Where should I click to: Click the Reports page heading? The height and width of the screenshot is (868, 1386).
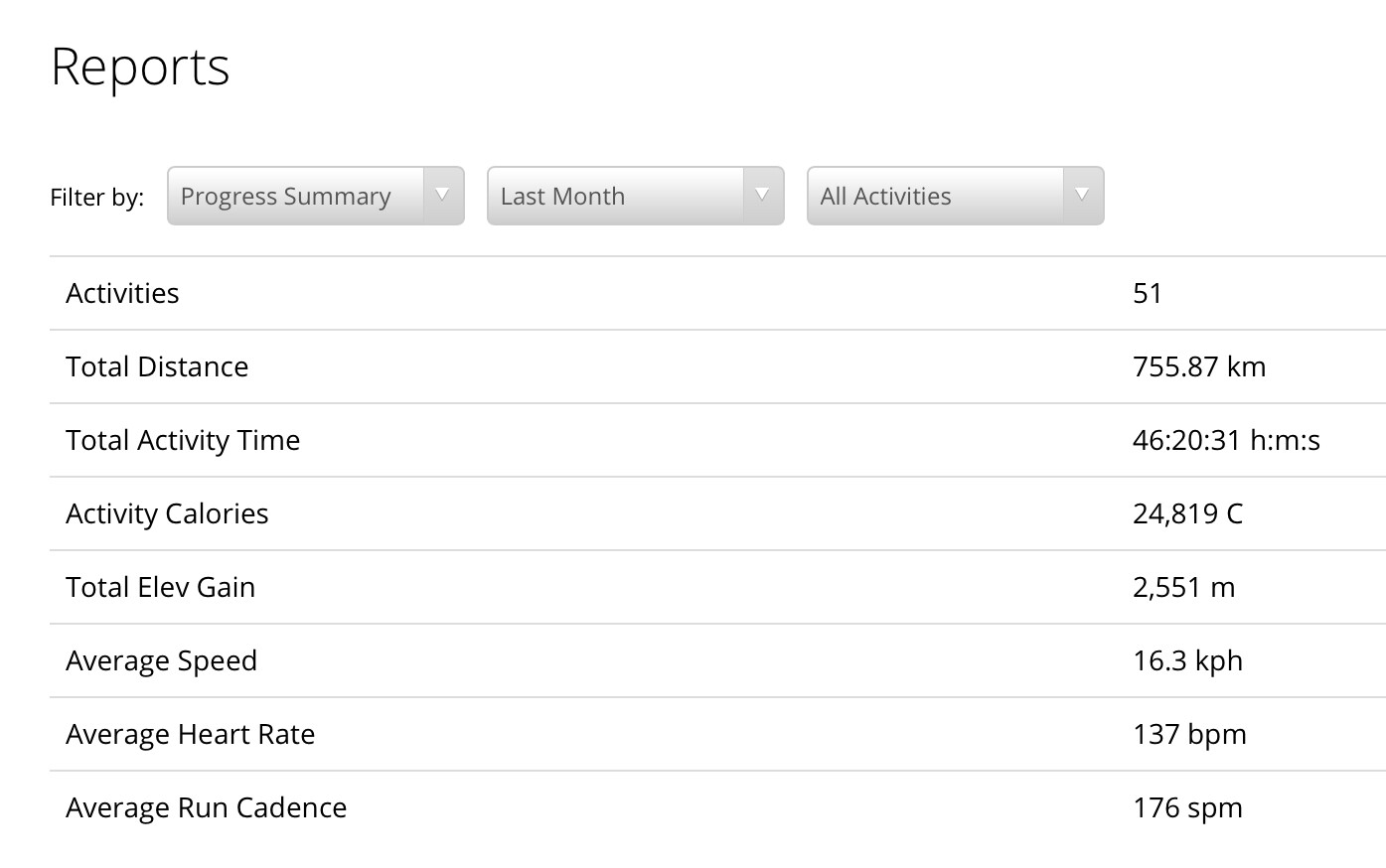tap(140, 68)
